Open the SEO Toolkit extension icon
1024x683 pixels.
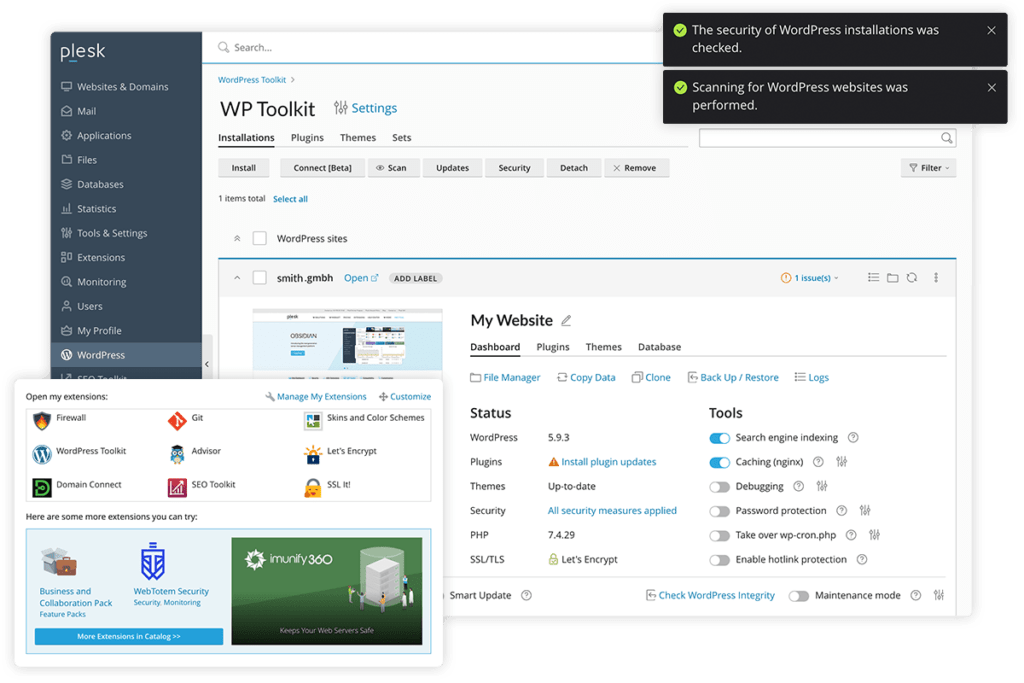point(177,488)
